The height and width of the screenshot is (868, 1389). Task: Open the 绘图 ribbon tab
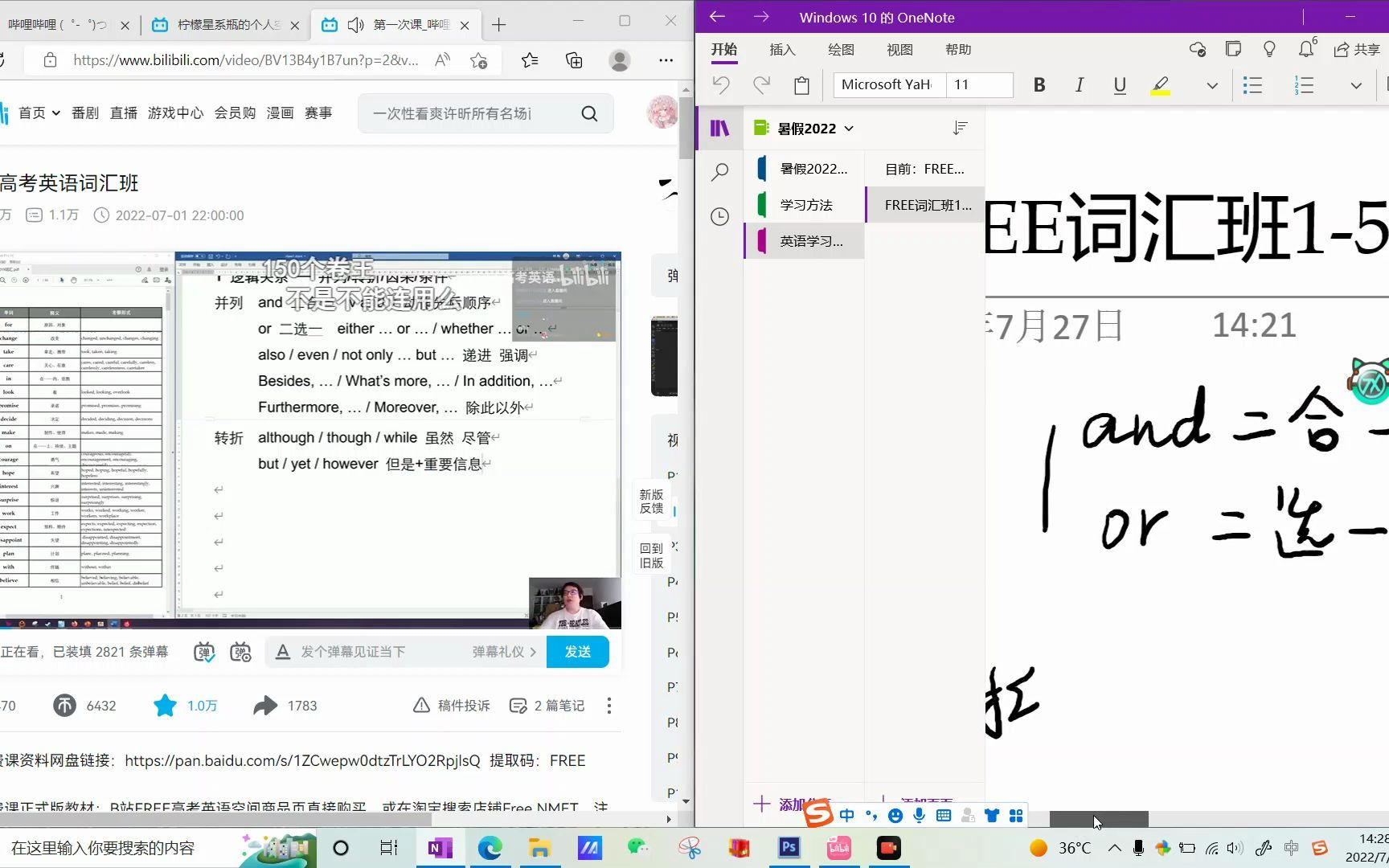[x=840, y=49]
